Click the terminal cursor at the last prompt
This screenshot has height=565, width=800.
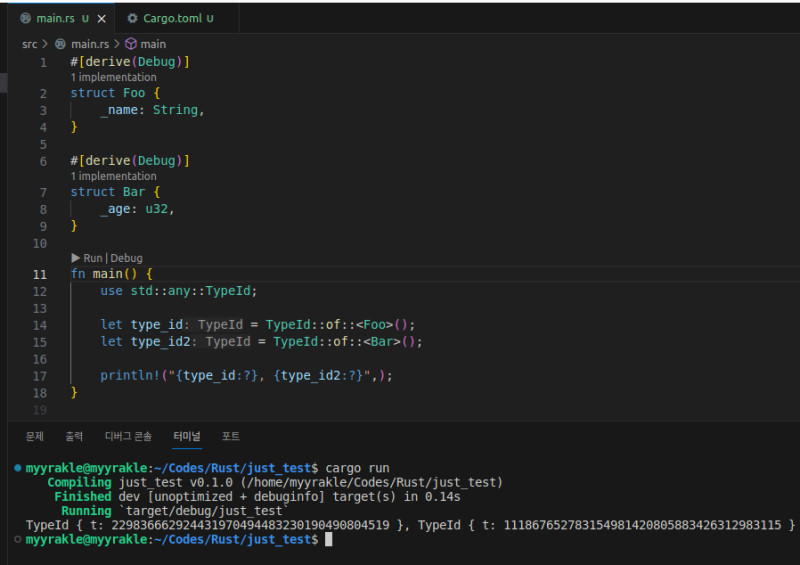(328, 540)
